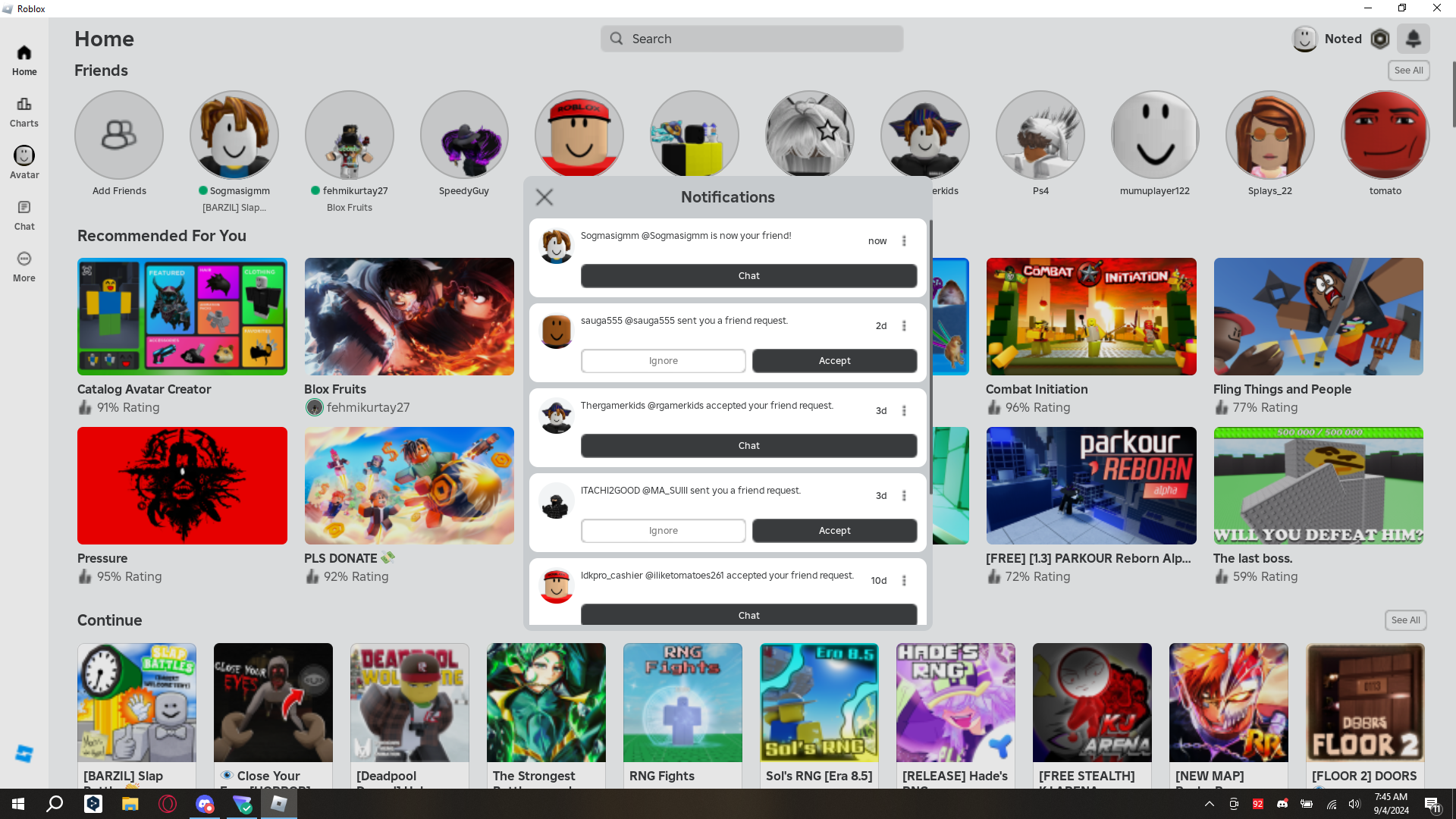Viewport: 1456px width, 819px height.
Task: Open Discord from the system tray
Action: (x=1282, y=804)
